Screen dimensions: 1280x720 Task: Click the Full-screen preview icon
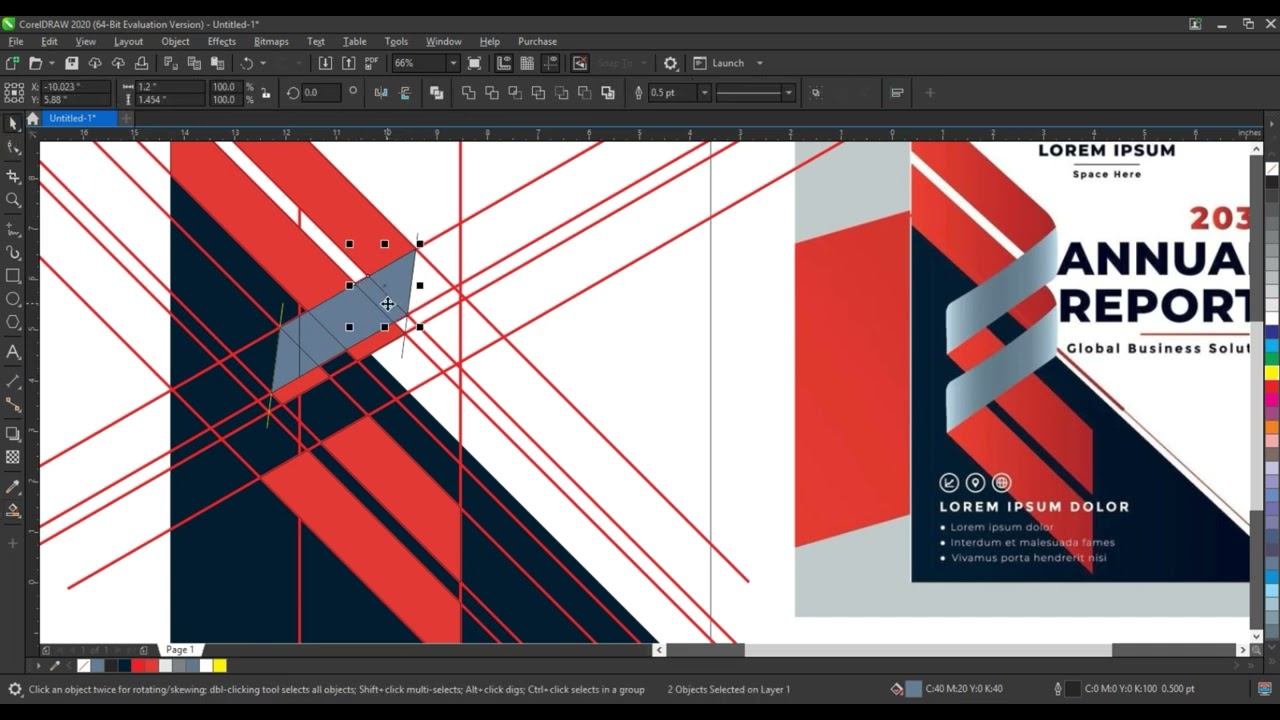click(475, 63)
